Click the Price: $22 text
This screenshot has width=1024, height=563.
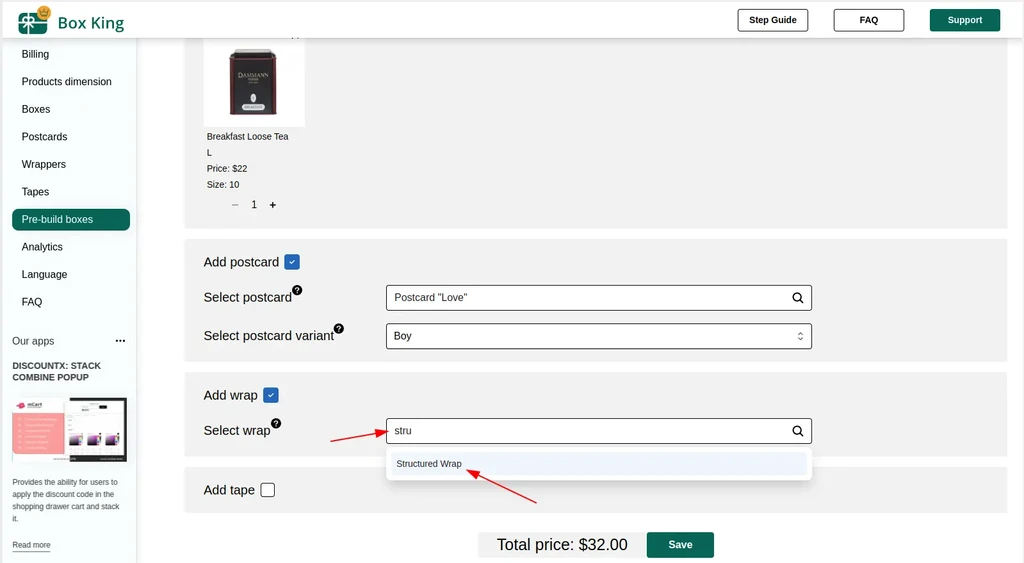[227, 169]
